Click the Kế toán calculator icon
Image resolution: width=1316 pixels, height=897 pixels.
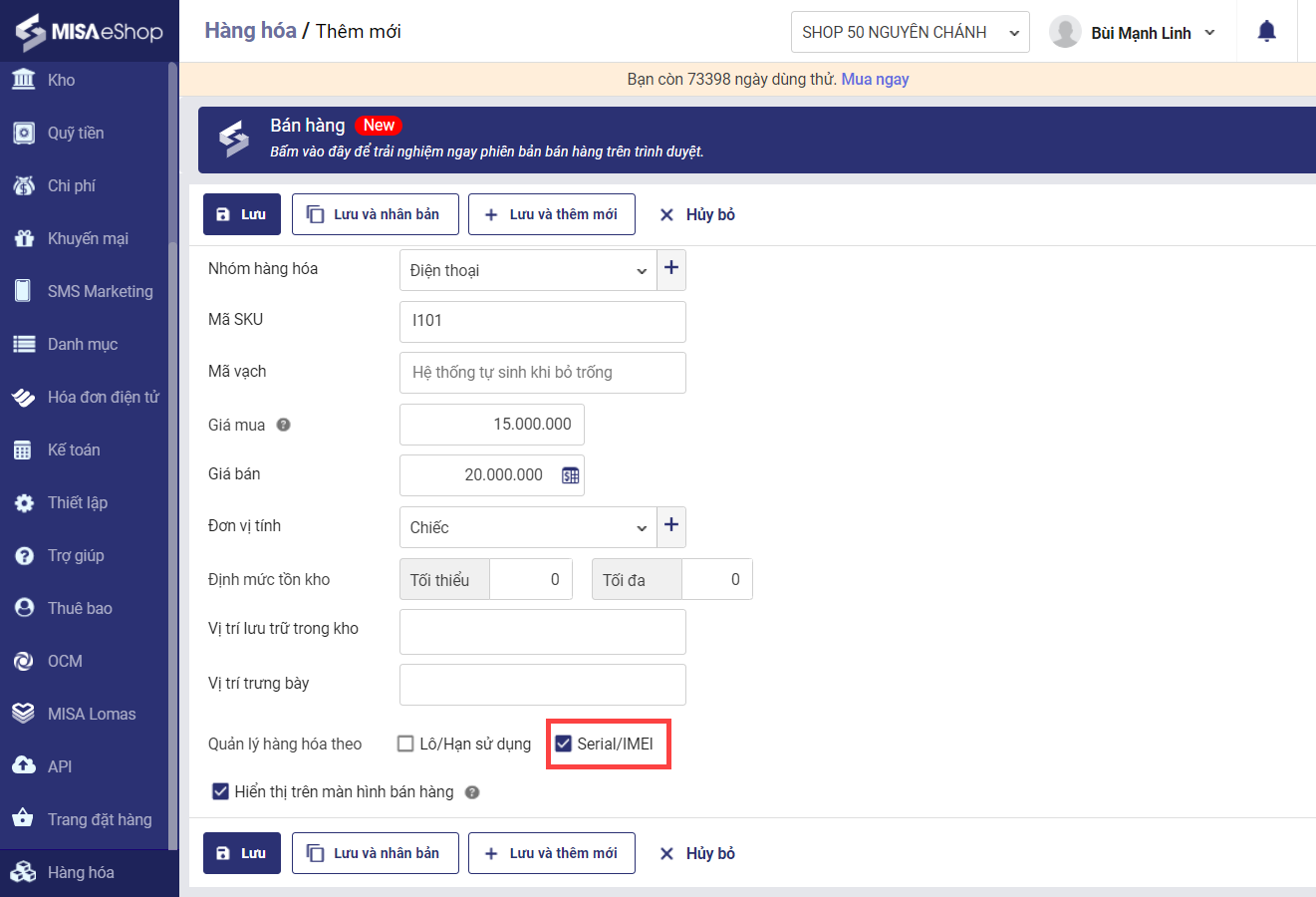tap(24, 449)
